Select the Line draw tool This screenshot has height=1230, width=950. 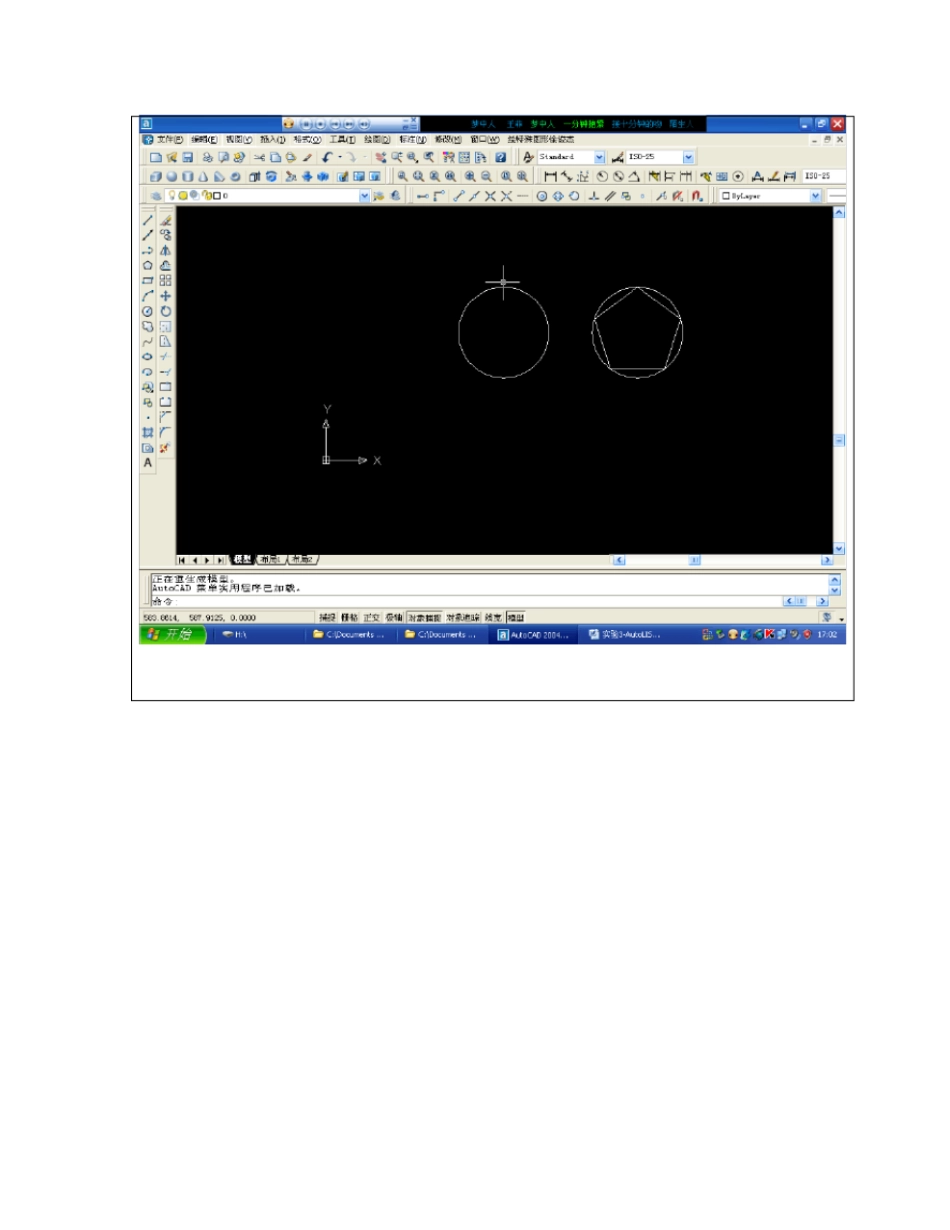147,220
